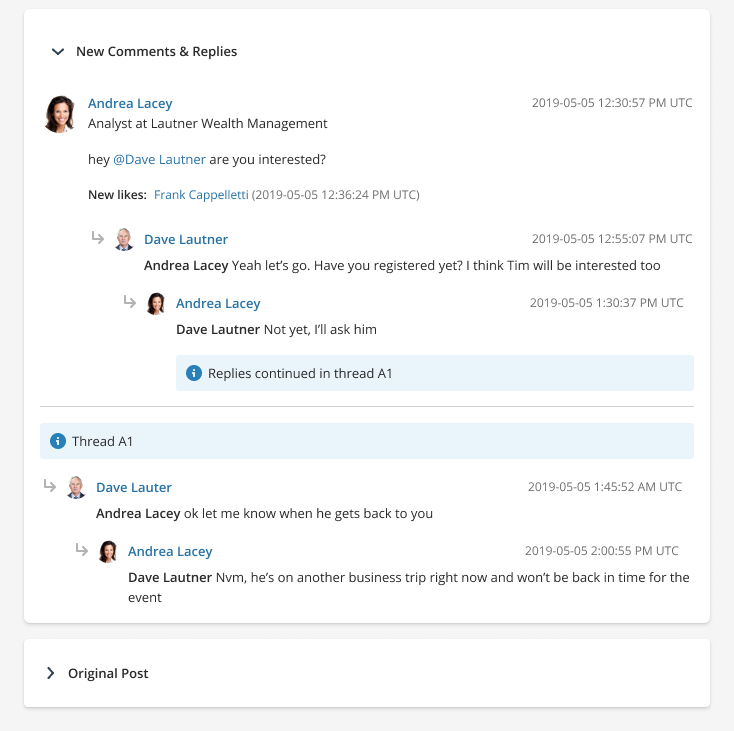Click Andrea Lacey's avatar on 2:00:55 PM reply
The image size is (734, 731).
[108, 551]
